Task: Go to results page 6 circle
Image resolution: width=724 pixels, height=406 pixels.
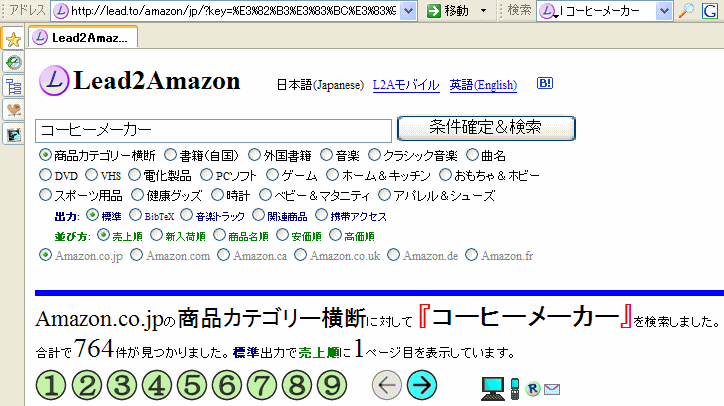Action: (x=227, y=385)
